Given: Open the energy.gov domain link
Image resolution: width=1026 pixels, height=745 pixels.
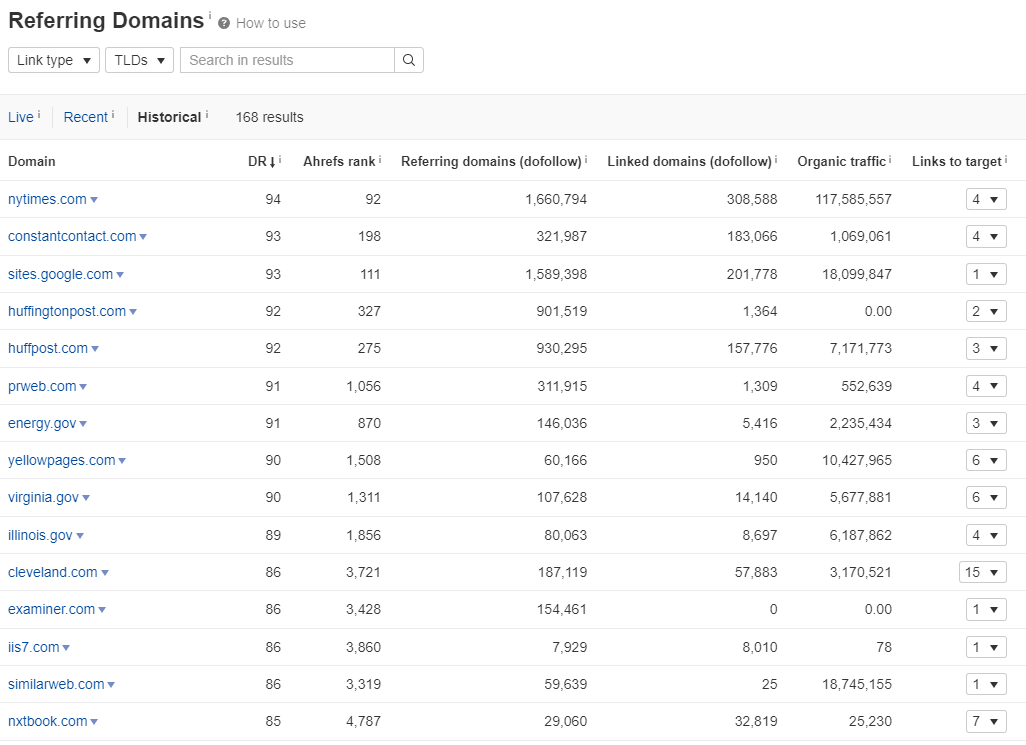Looking at the screenshot, I should [x=42, y=423].
